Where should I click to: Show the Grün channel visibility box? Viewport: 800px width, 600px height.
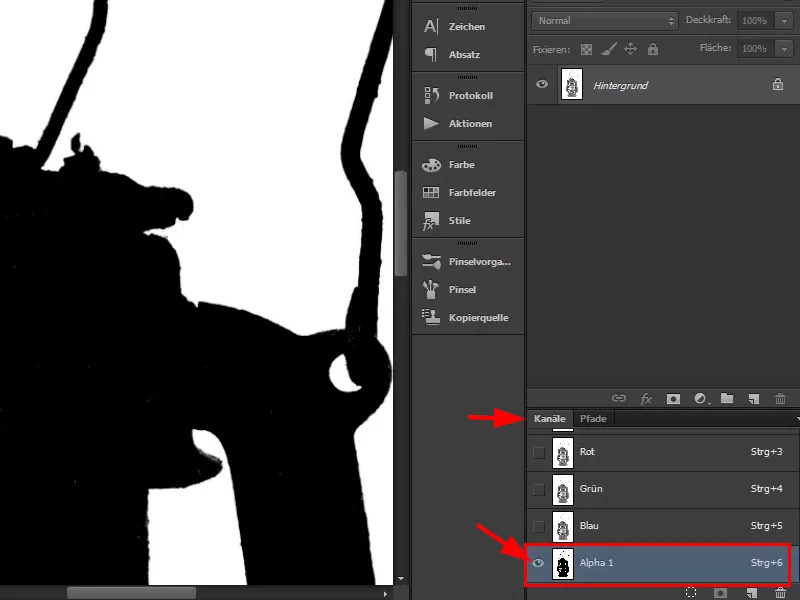pyautogui.click(x=538, y=489)
